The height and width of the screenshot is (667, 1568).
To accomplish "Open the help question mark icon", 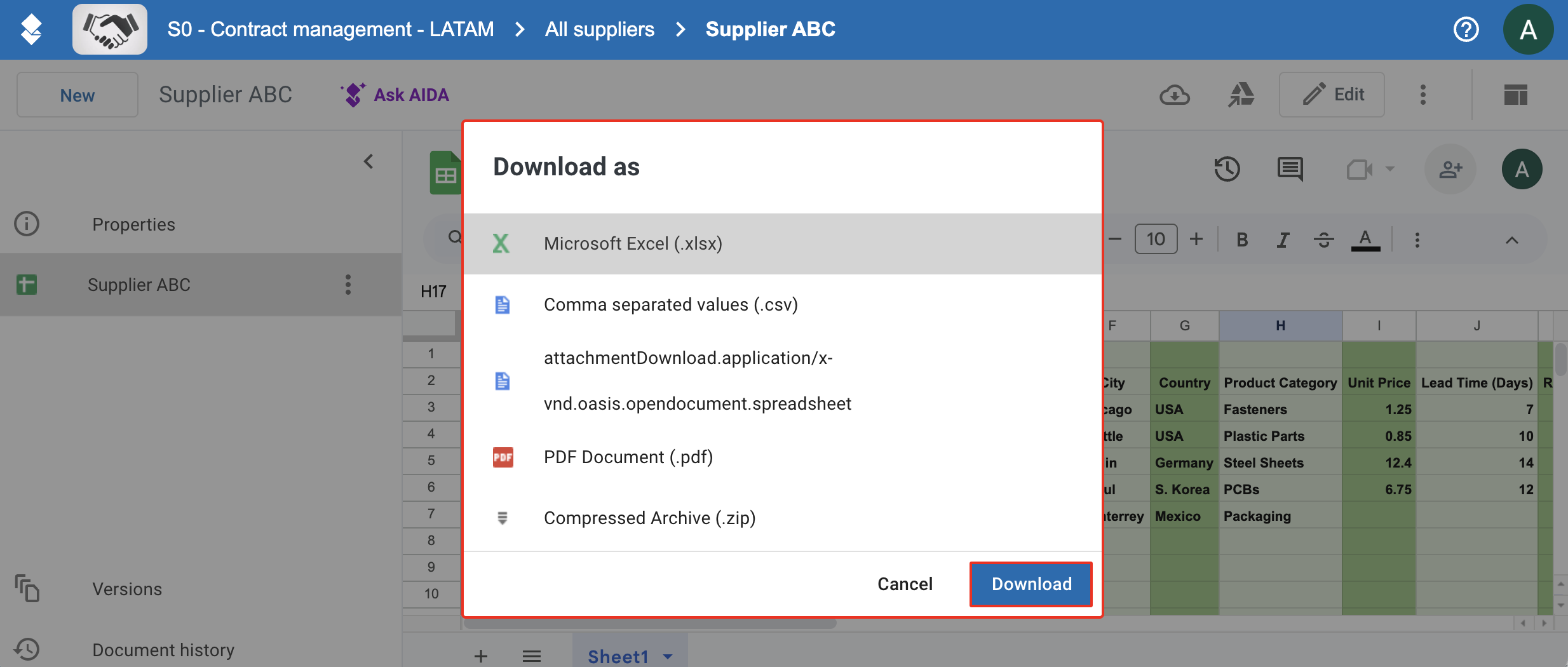I will 1466,29.
